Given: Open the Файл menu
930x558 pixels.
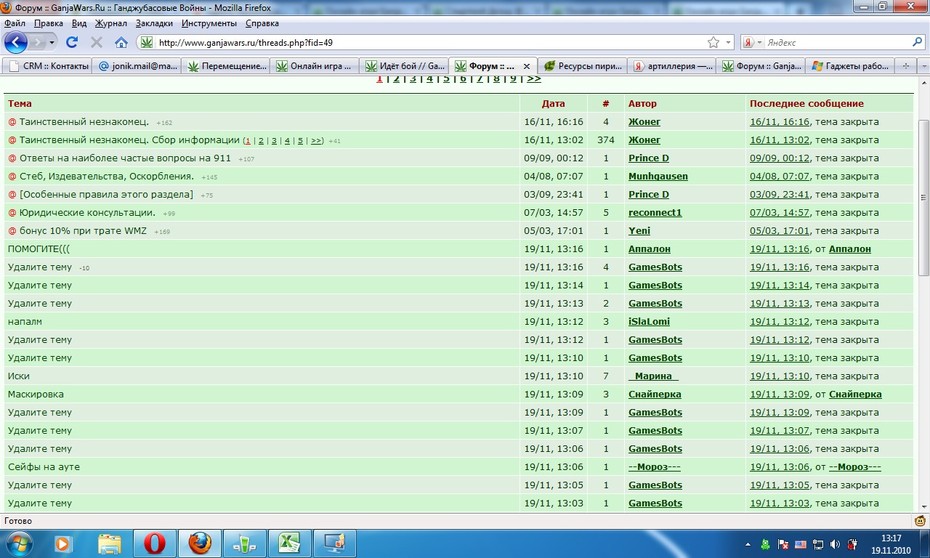Looking at the screenshot, I should [x=15, y=23].
